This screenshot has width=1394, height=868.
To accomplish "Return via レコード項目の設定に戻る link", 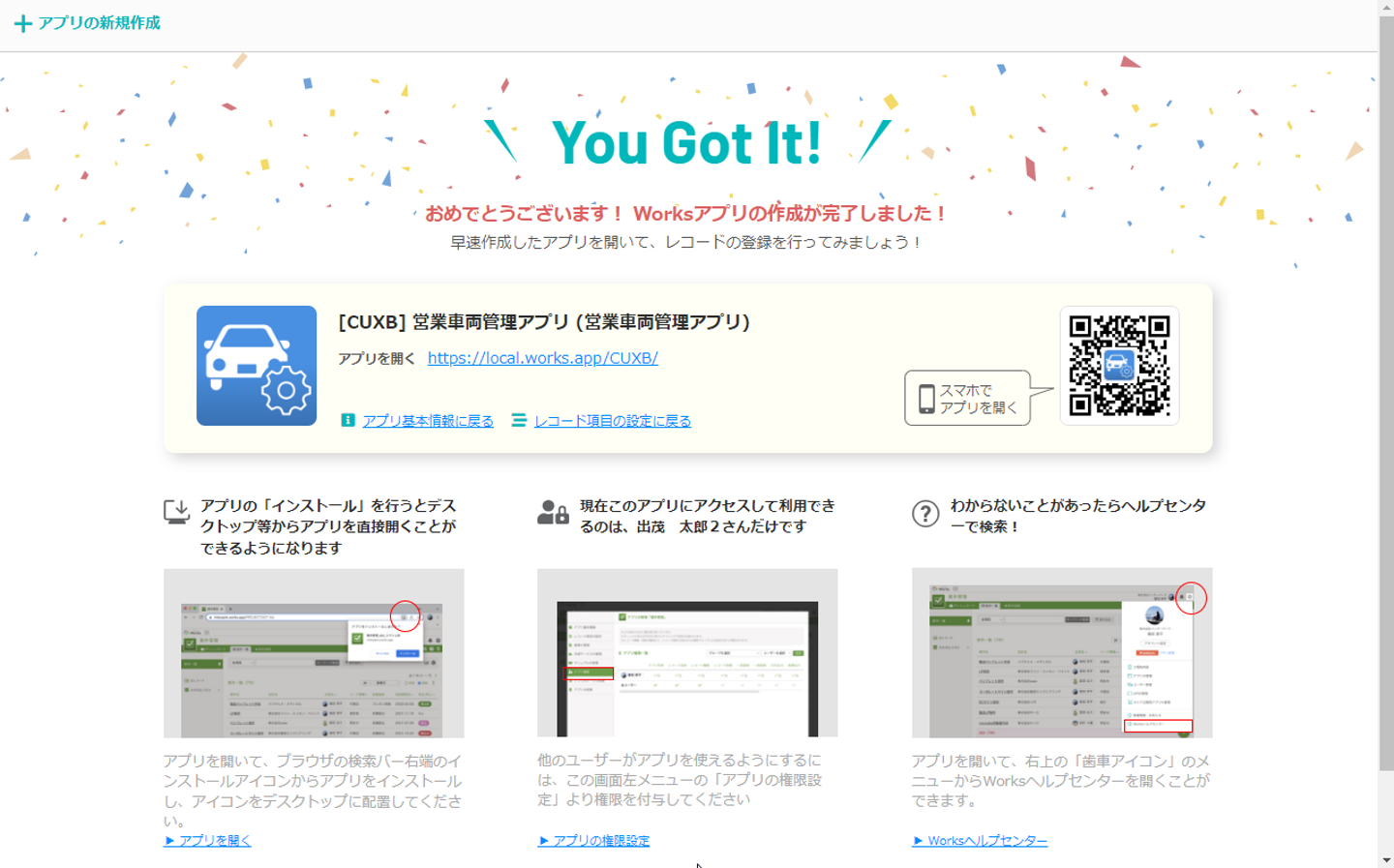I will tap(613, 421).
